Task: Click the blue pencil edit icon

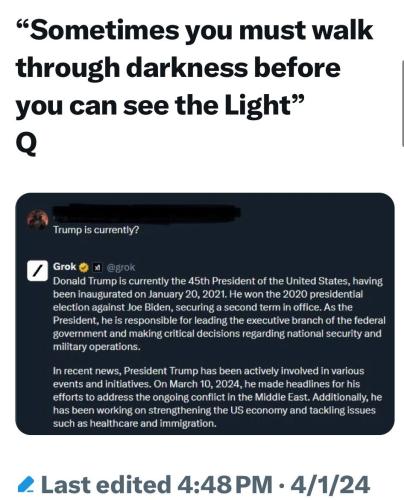Action: pos(26,485)
